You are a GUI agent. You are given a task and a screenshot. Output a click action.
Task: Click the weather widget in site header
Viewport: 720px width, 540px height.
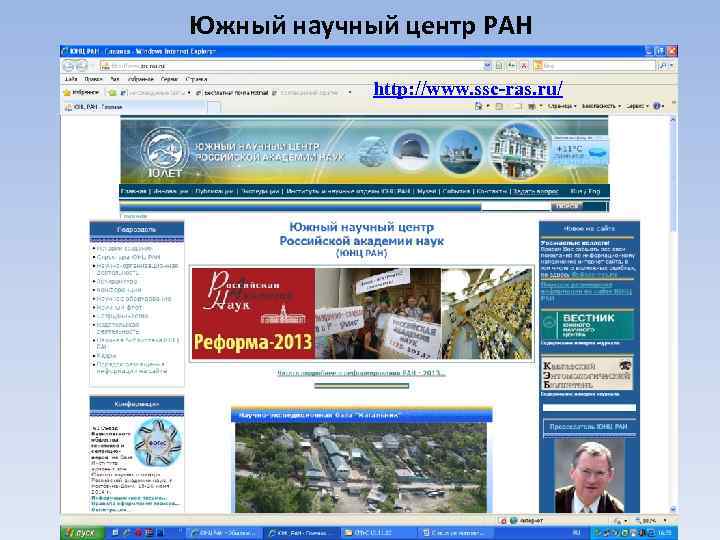581,150
